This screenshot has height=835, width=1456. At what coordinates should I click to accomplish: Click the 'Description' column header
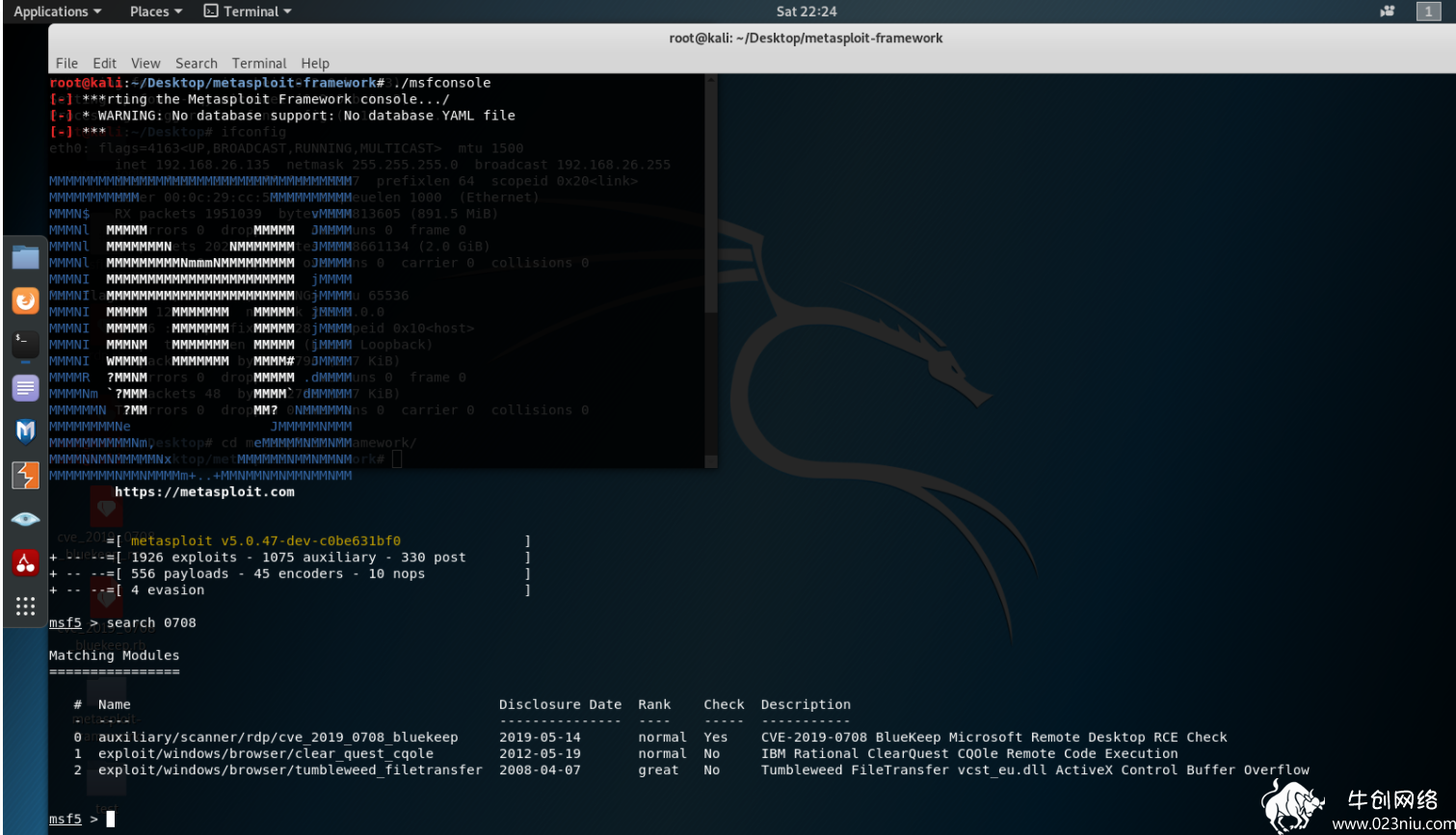806,704
